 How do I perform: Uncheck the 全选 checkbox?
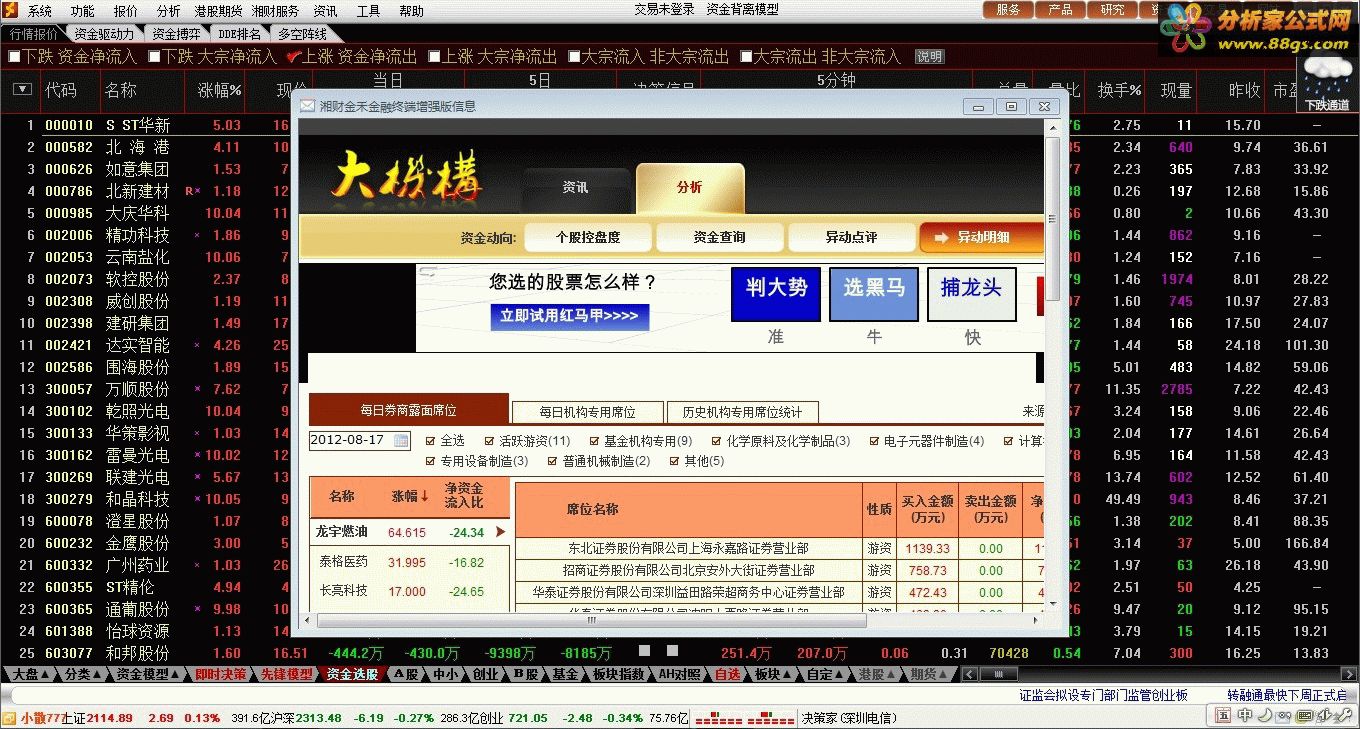pyautogui.click(x=431, y=441)
